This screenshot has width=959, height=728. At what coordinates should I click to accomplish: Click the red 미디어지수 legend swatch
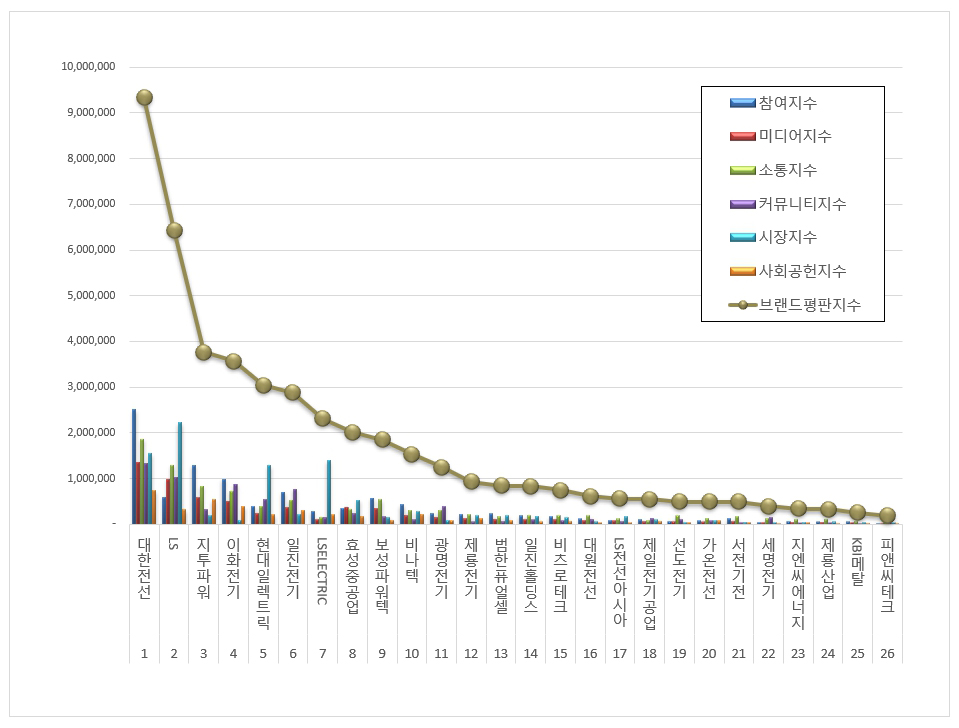pos(741,136)
